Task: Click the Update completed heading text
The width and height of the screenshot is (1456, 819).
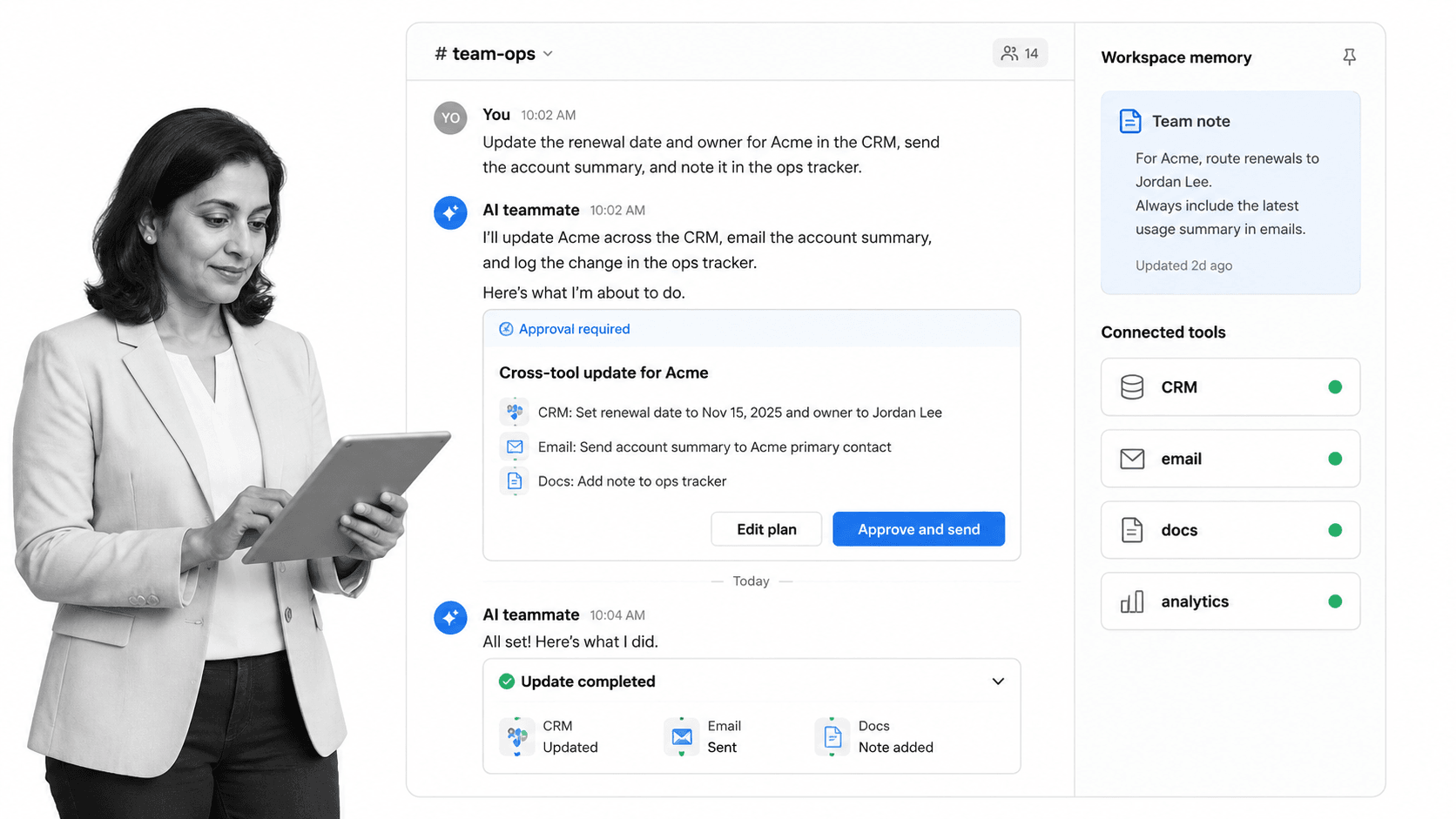Action: click(x=588, y=681)
